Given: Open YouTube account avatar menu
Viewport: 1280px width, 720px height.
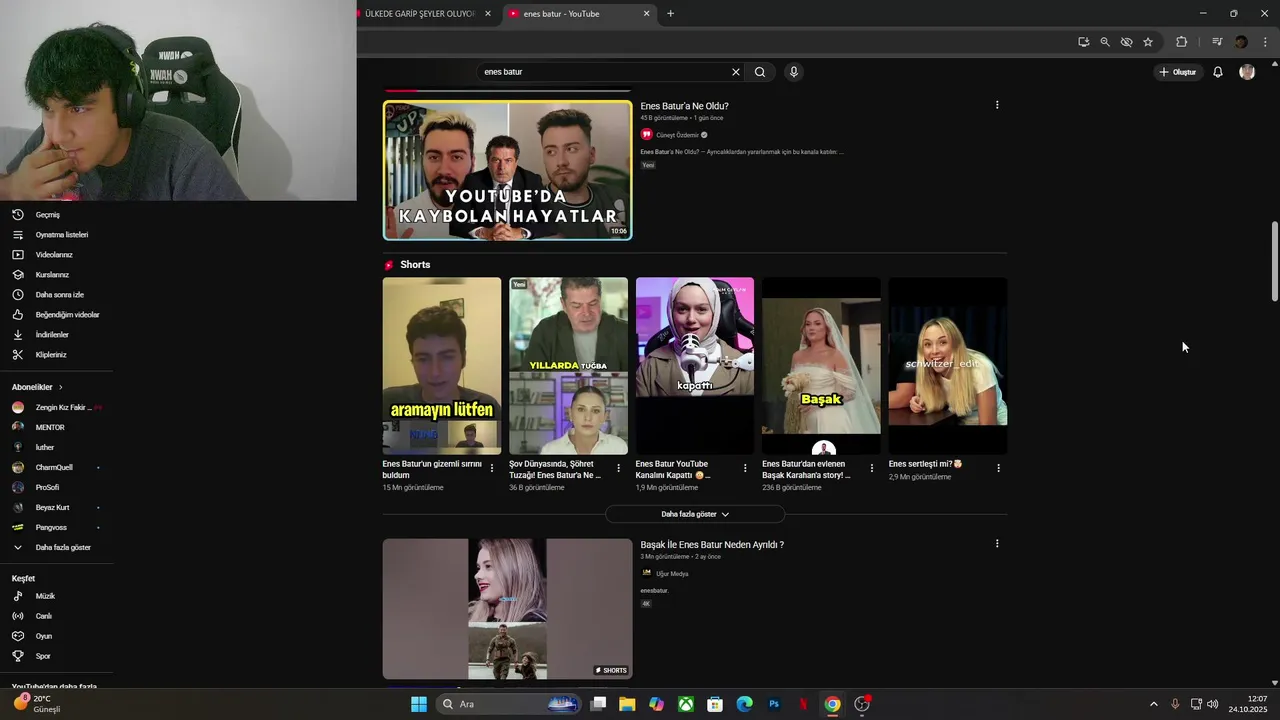Looking at the screenshot, I should tap(1247, 72).
